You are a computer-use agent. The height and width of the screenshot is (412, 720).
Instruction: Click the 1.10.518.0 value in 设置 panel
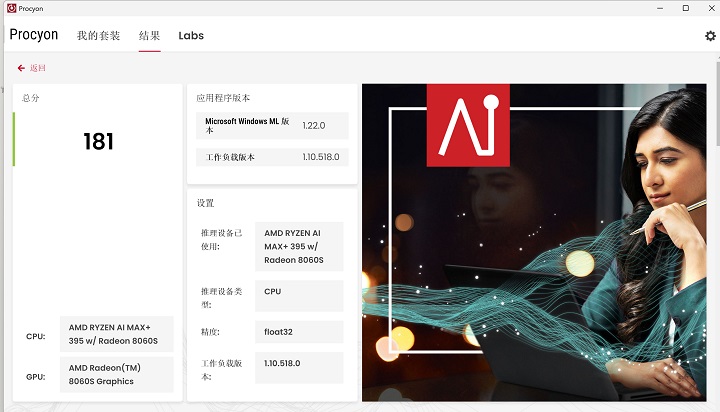tap(299, 367)
